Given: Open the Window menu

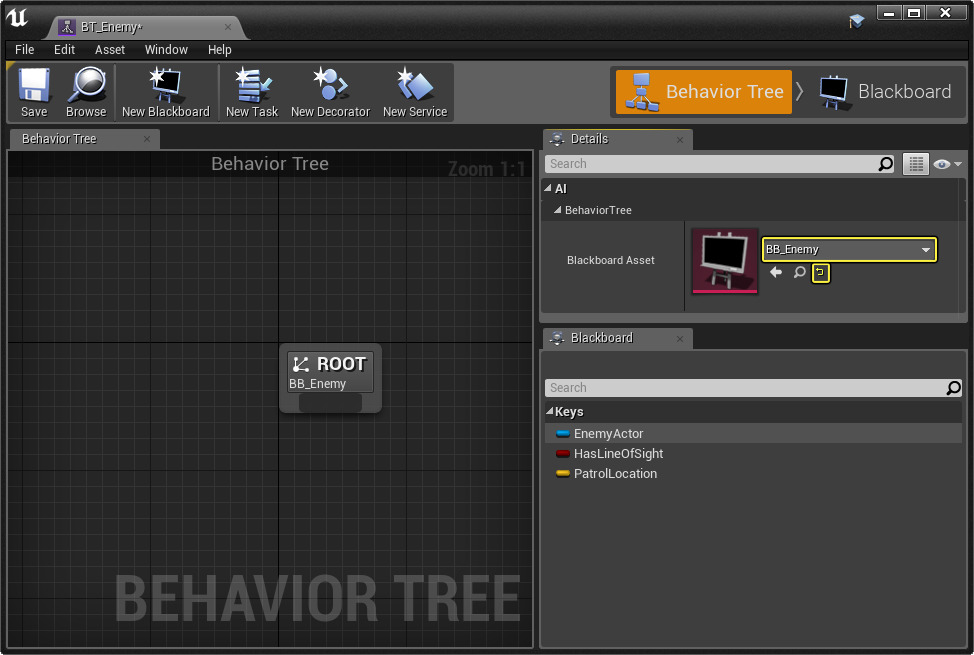Looking at the screenshot, I should pos(166,49).
